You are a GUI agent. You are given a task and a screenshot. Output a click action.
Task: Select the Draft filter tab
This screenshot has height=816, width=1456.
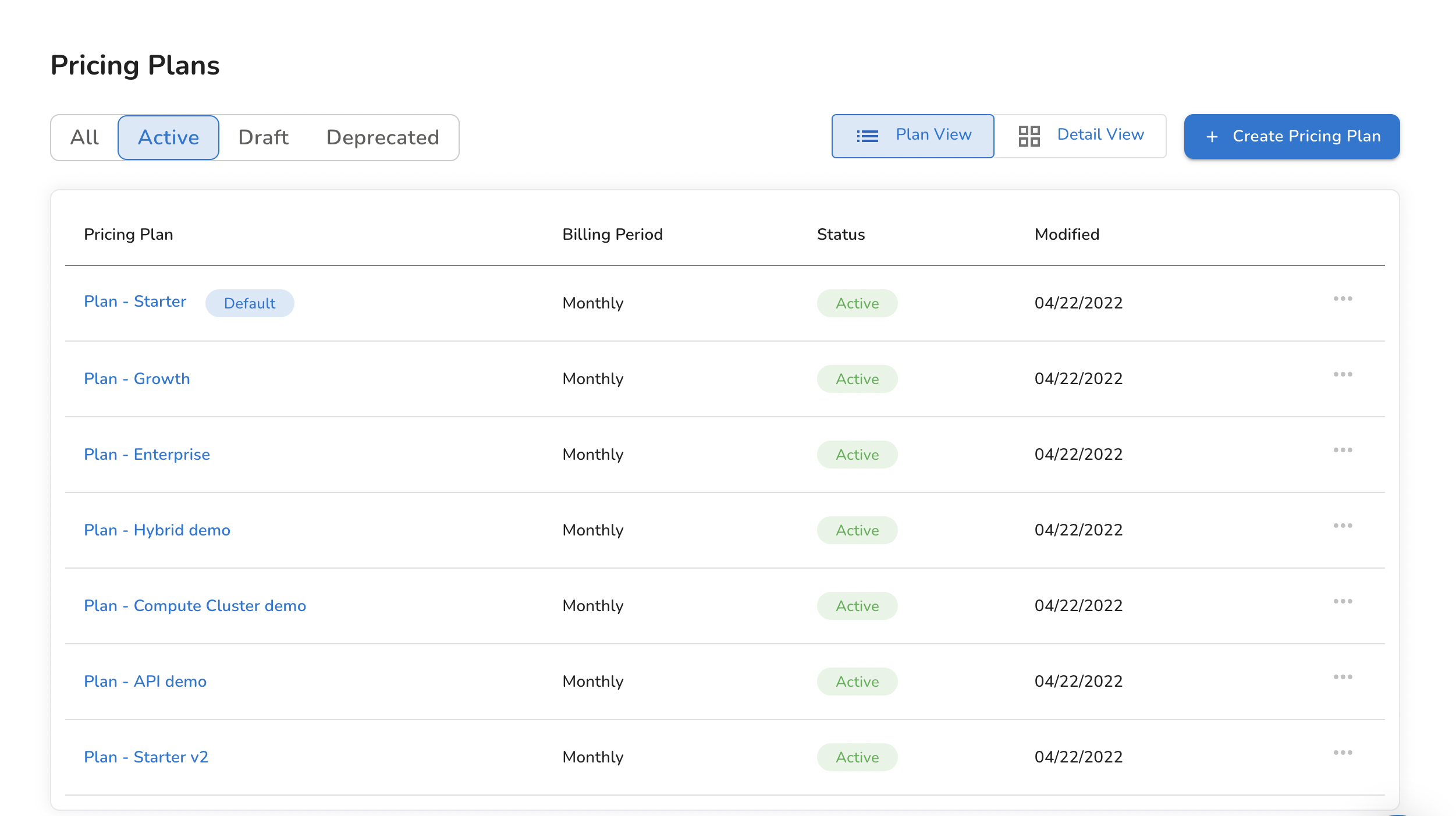point(263,138)
